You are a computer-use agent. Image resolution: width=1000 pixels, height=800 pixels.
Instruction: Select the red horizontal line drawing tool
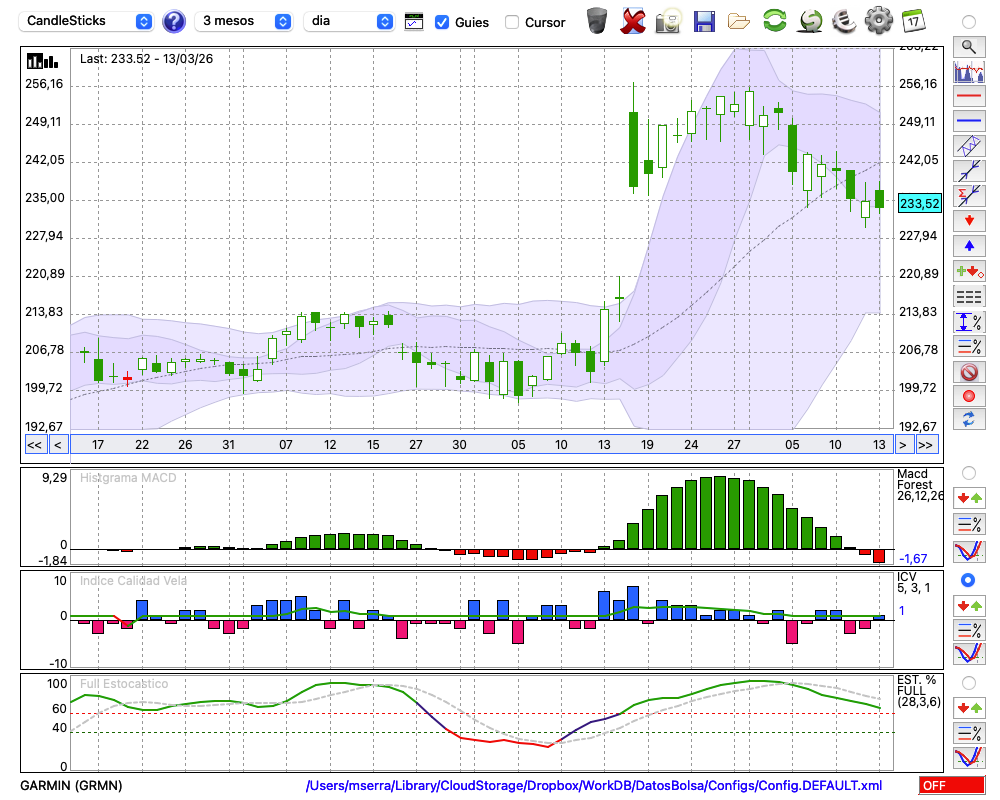pyautogui.click(x=967, y=97)
